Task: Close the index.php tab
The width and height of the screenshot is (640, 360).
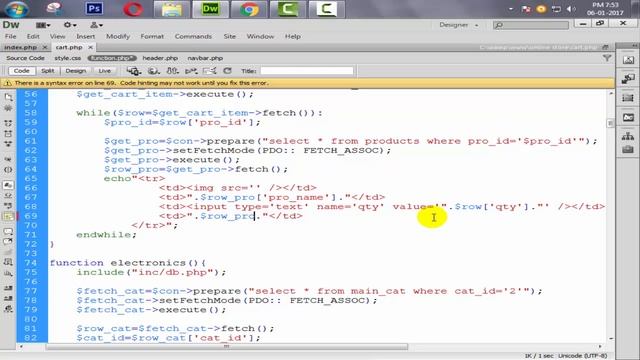Action: 45,47
